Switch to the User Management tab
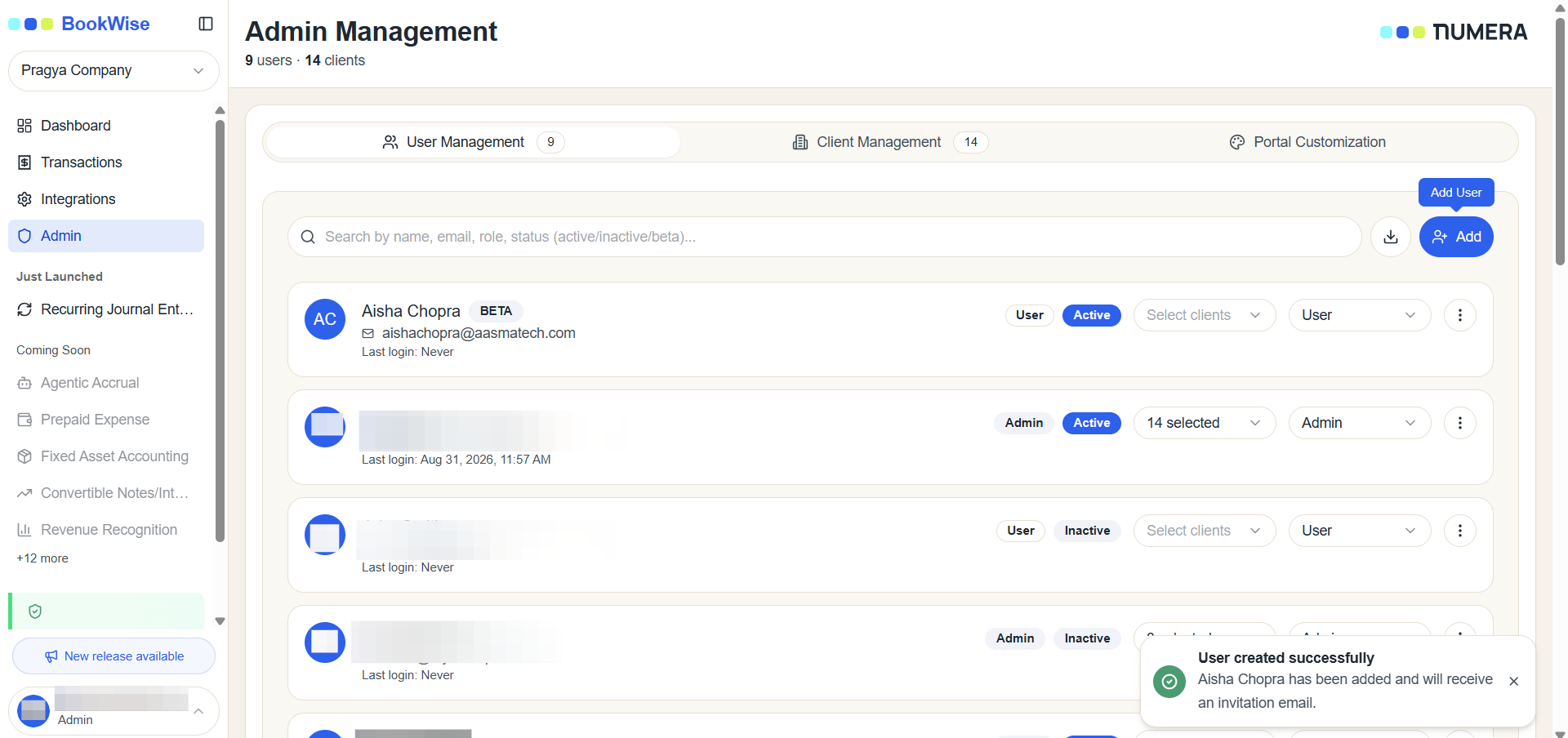 (473, 142)
